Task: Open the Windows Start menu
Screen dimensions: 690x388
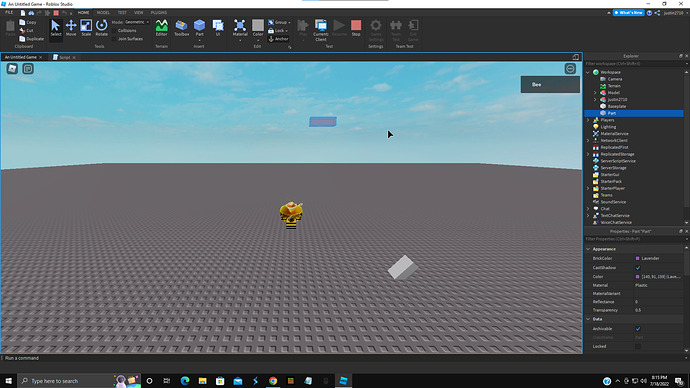Action: pos(8,381)
